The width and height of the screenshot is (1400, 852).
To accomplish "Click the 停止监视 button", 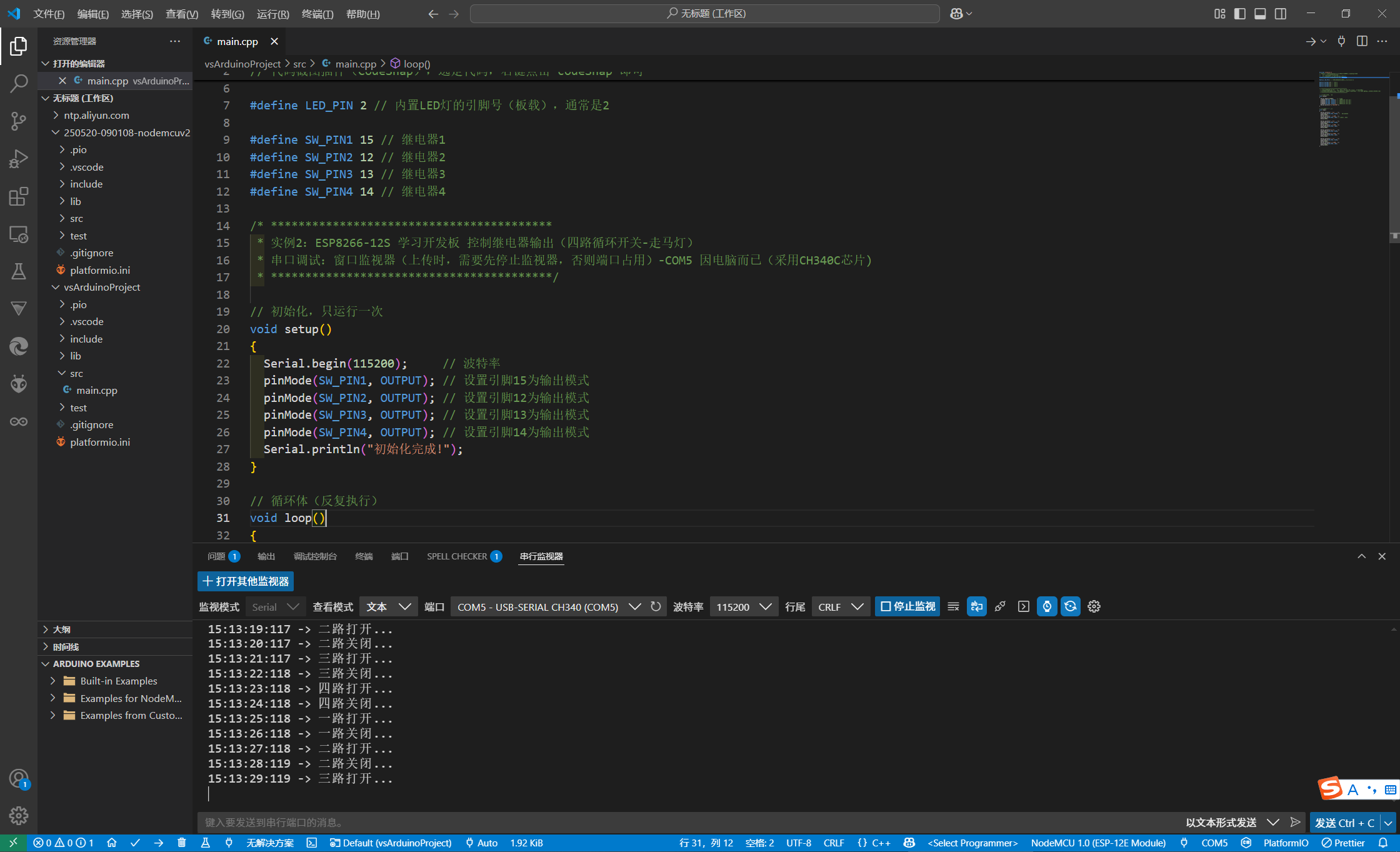I will click(907, 606).
